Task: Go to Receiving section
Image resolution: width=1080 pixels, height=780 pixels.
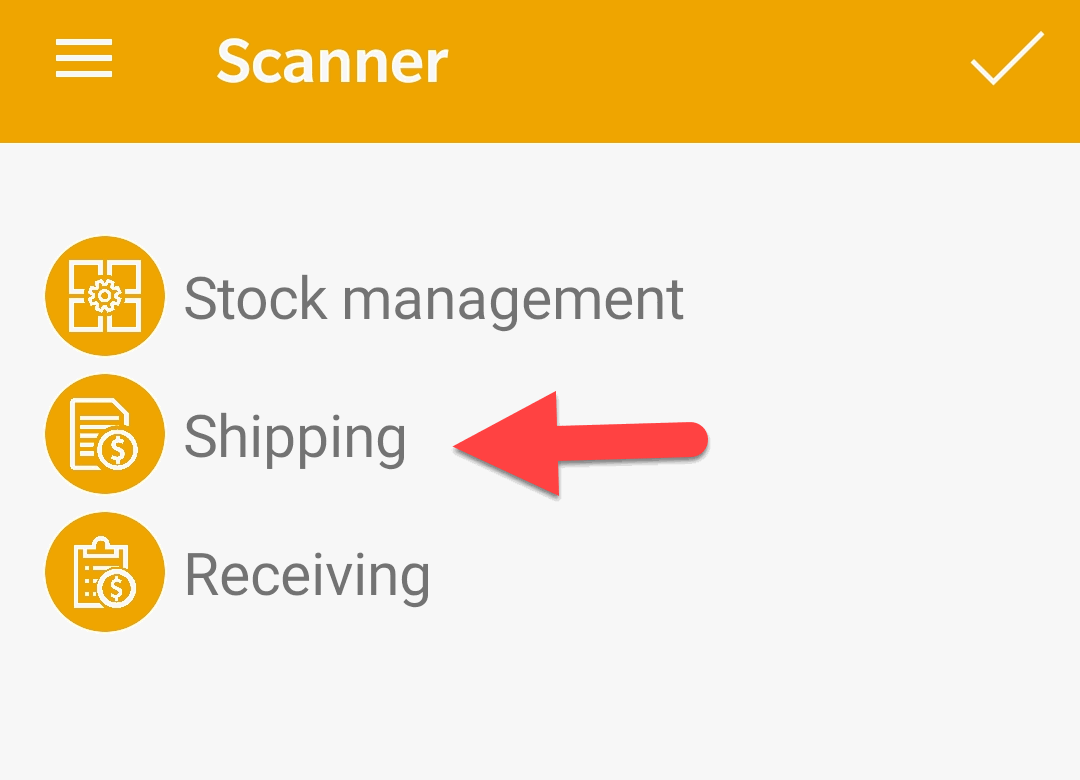Action: pyautogui.click(x=238, y=572)
